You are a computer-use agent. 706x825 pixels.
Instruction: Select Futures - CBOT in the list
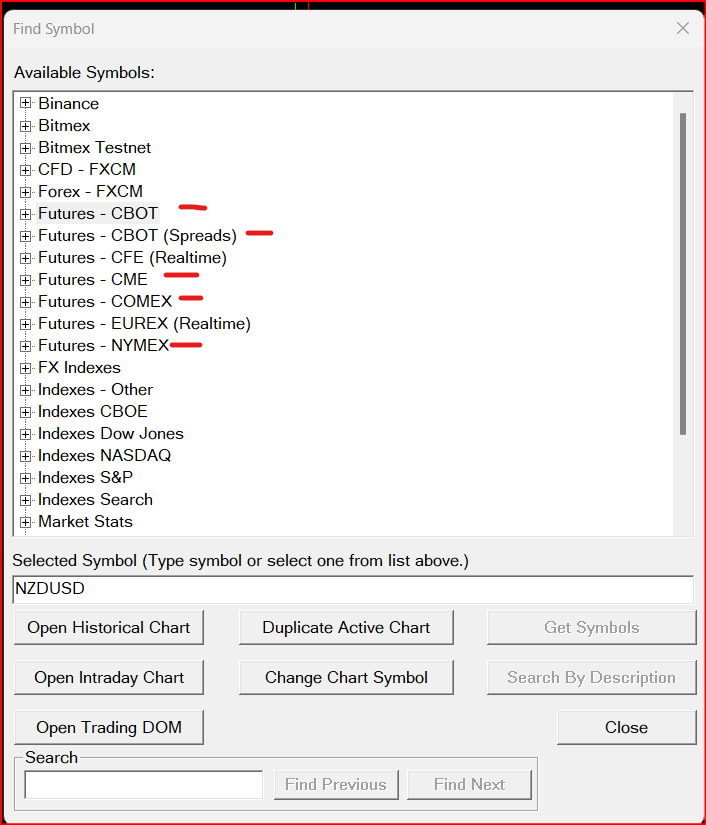97,213
